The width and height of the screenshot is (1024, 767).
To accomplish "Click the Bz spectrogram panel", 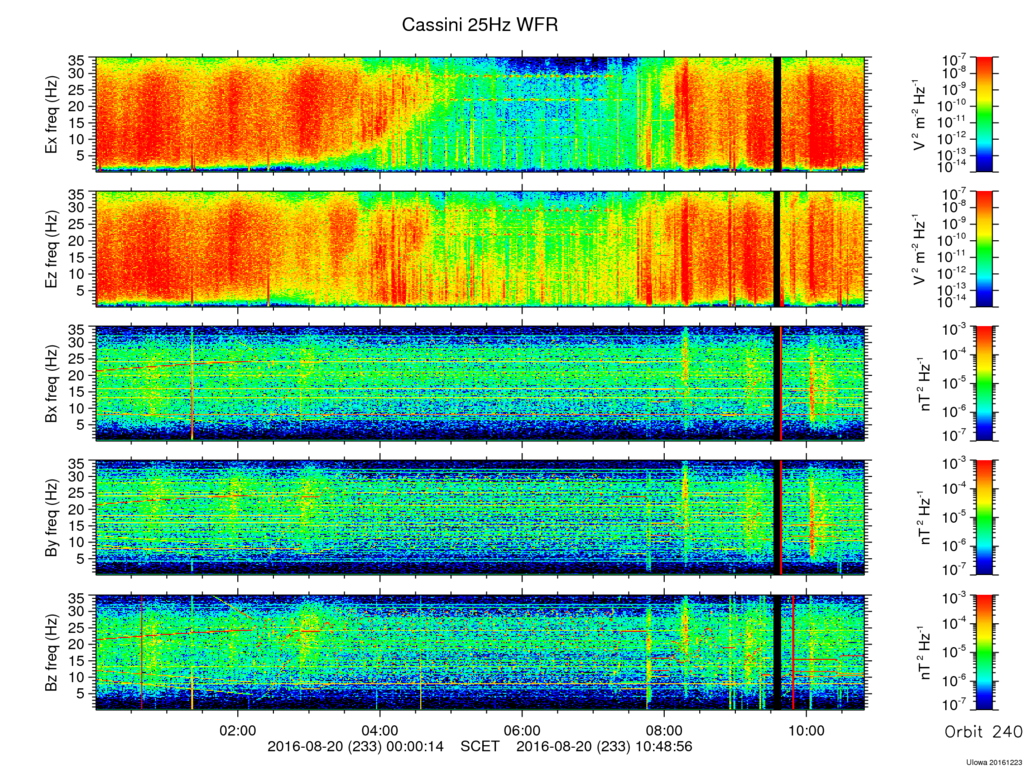I will click(x=480, y=651).
